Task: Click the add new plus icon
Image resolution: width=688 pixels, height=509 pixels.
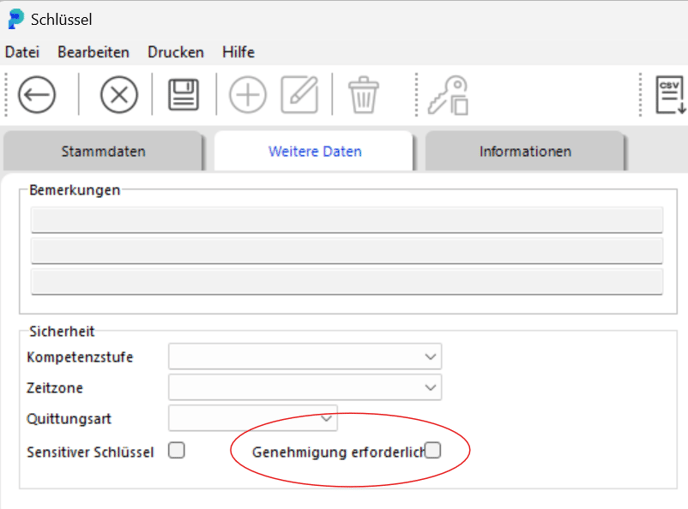Action: pos(248,95)
